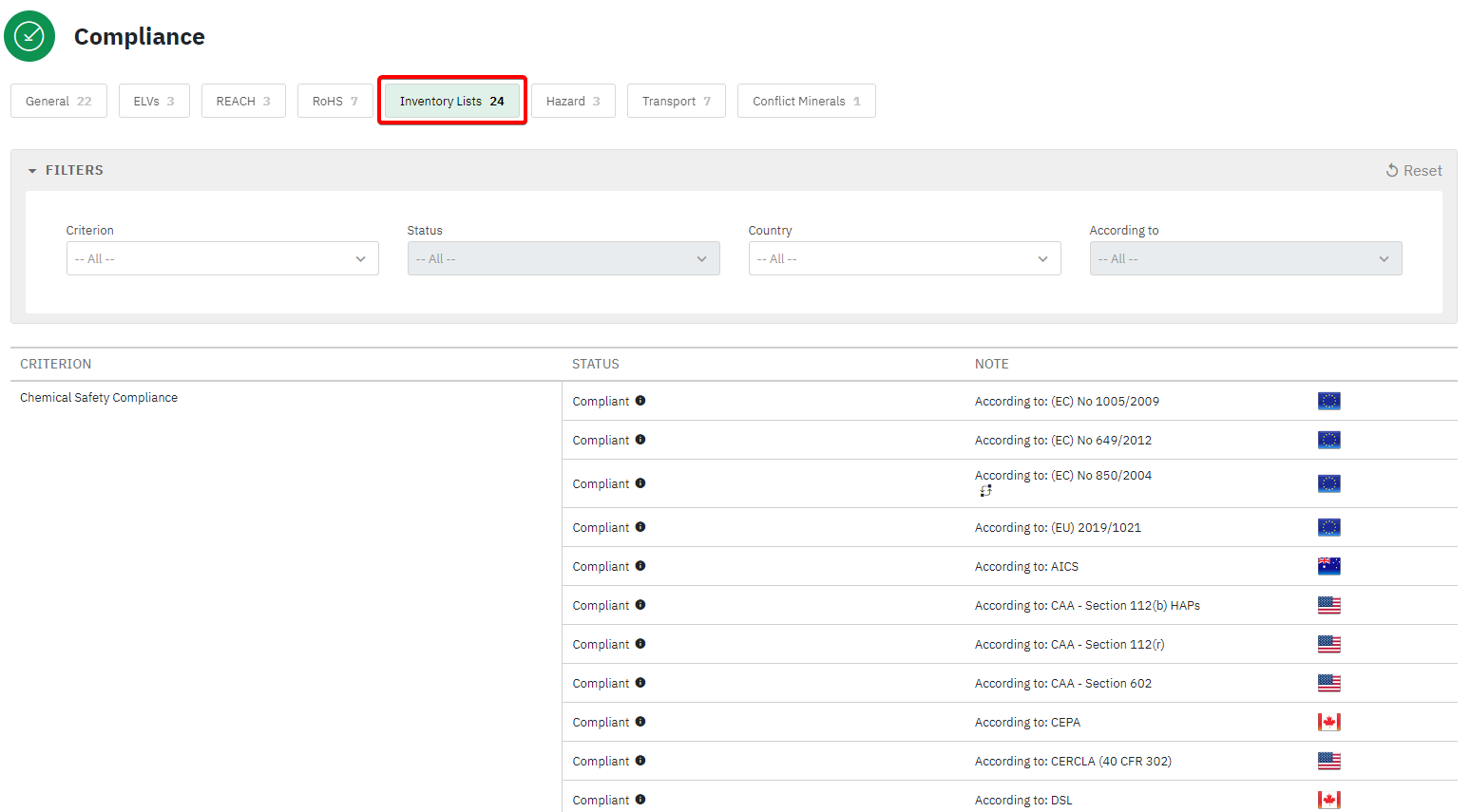This screenshot has width=1471, height=812.
Task: Open the REACH tab
Action: (x=243, y=101)
